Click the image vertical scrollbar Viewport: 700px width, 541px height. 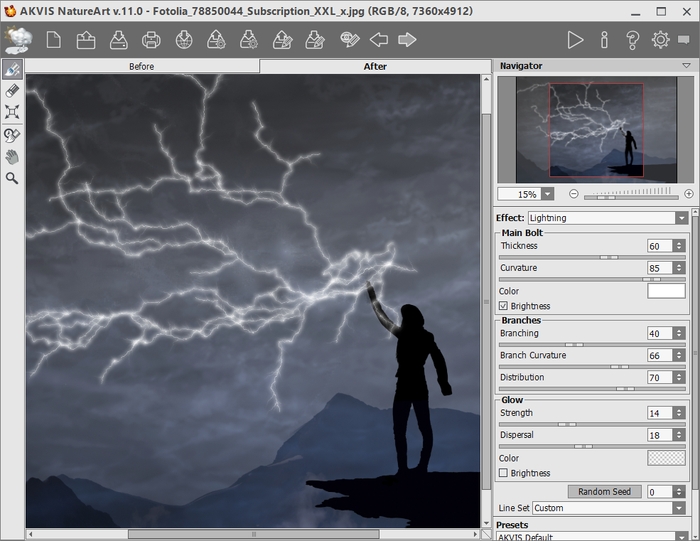click(x=486, y=301)
